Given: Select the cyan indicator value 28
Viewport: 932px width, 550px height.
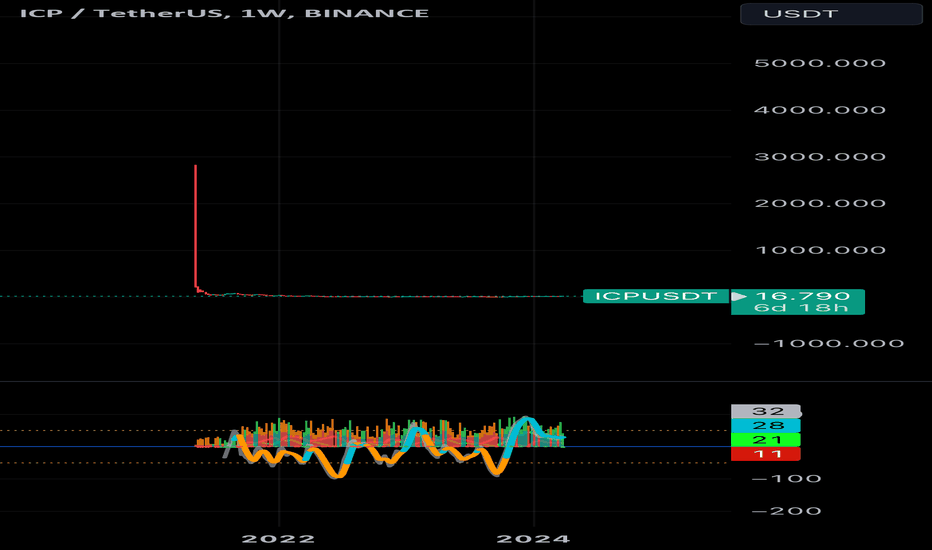Looking at the screenshot, I should (x=766, y=425).
